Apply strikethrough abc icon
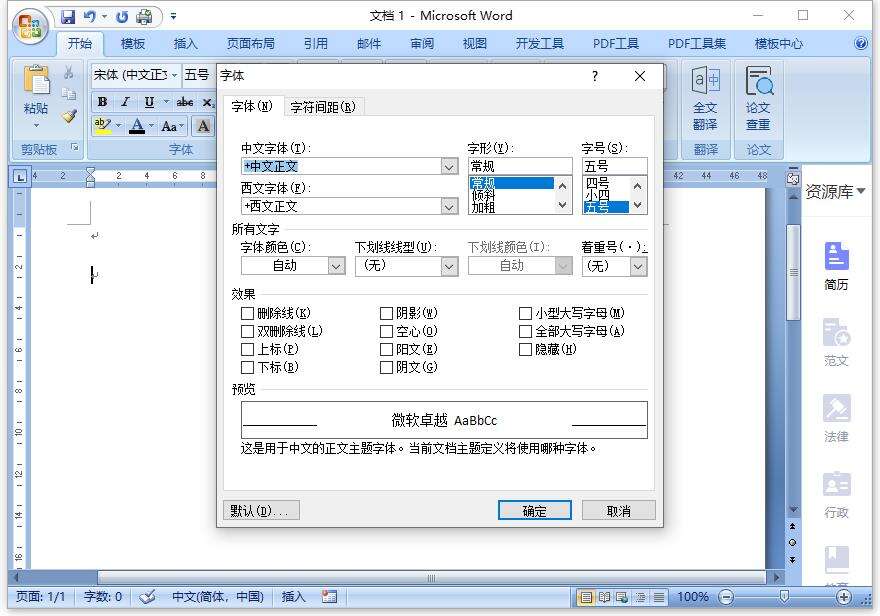880x616 pixels. [x=185, y=102]
